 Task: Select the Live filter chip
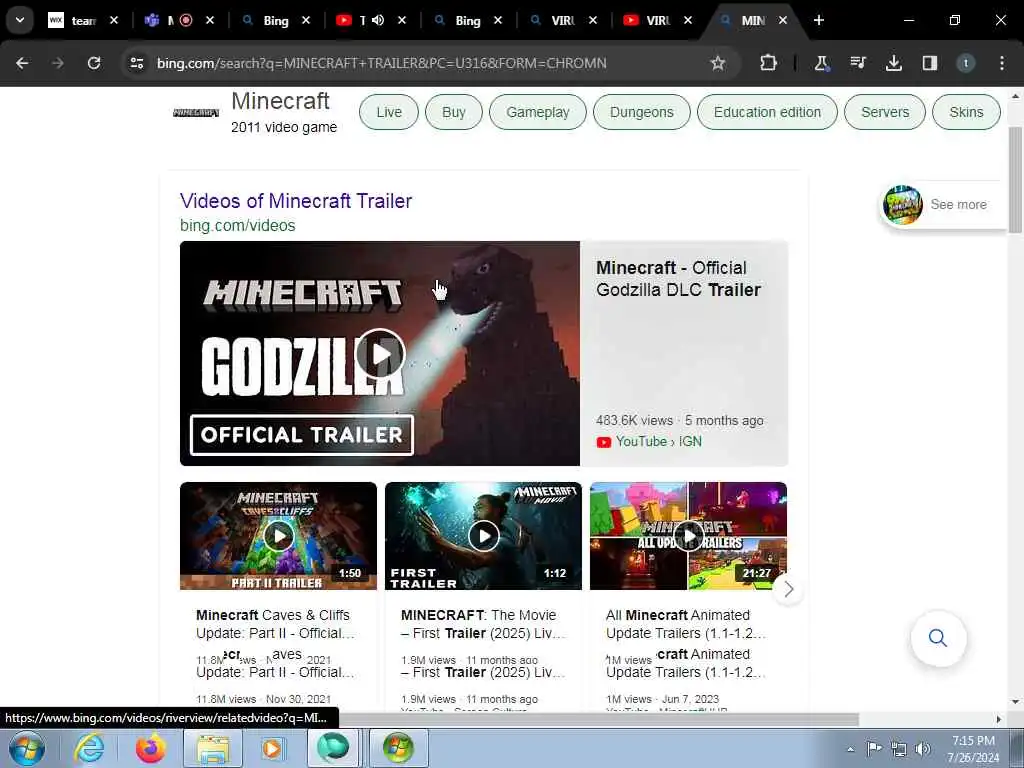click(389, 112)
